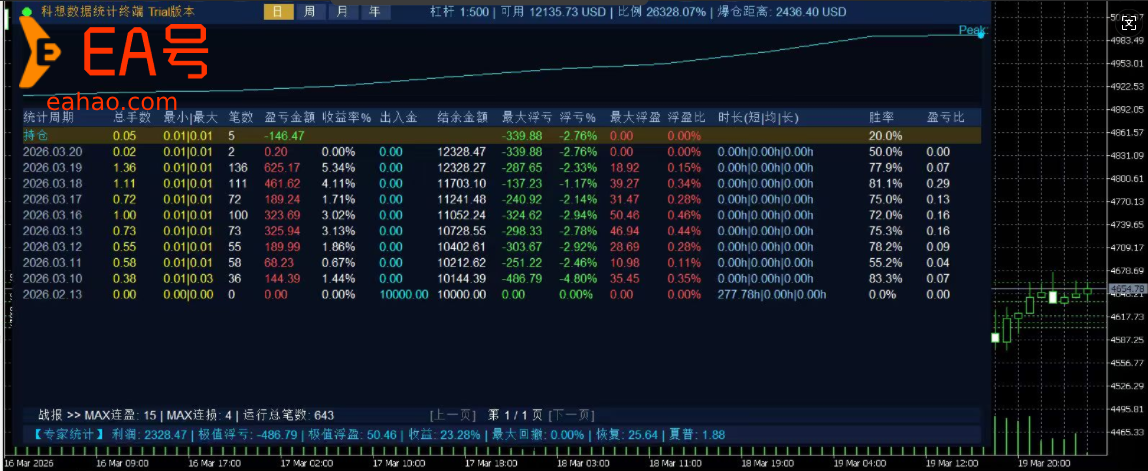Click the 笔数 column header
The height and width of the screenshot is (471, 1148).
click(x=241, y=117)
